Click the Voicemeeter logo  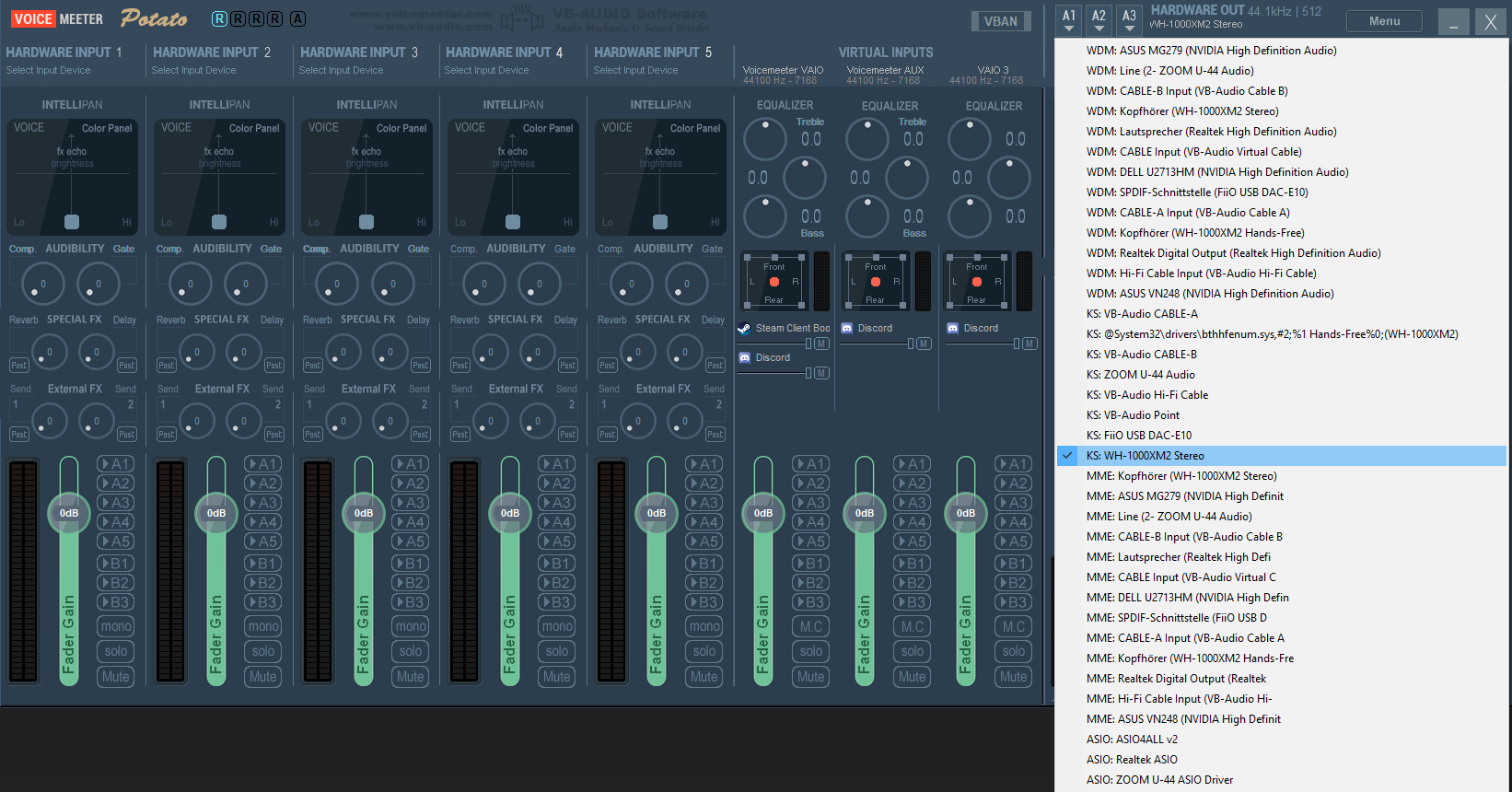[57, 18]
